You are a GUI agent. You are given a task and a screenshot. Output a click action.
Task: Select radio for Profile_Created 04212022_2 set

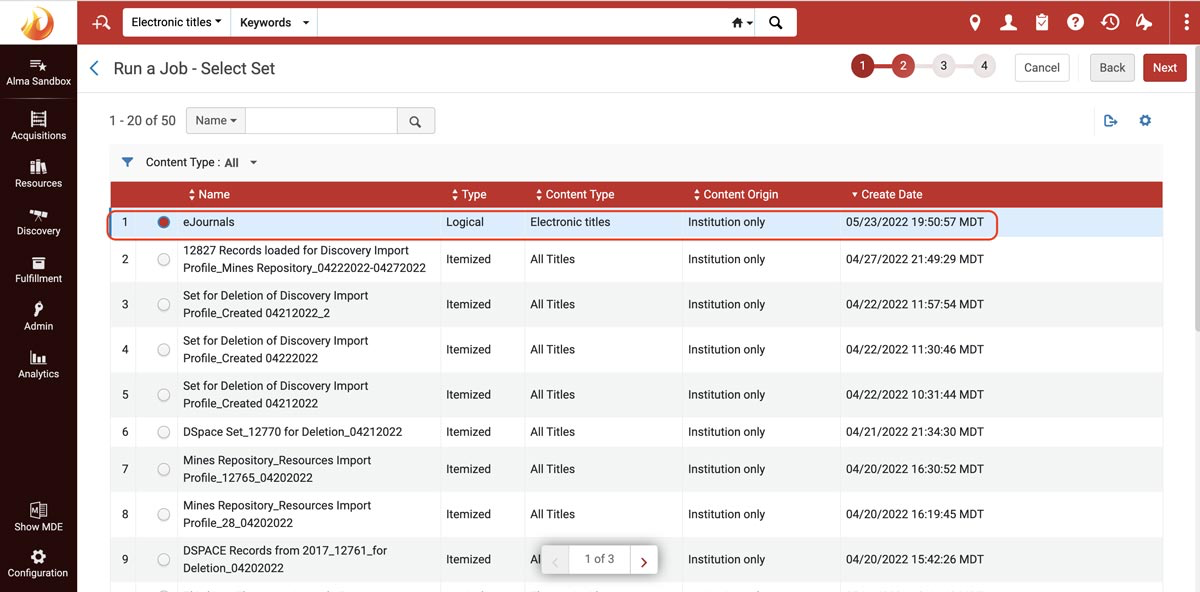coord(164,304)
